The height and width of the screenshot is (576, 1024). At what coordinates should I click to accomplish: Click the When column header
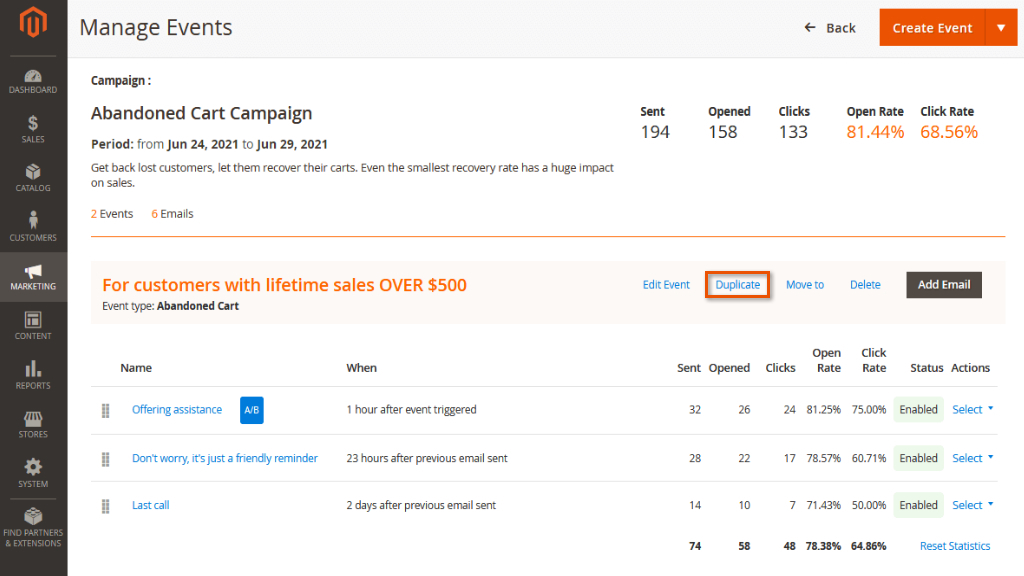pos(361,368)
